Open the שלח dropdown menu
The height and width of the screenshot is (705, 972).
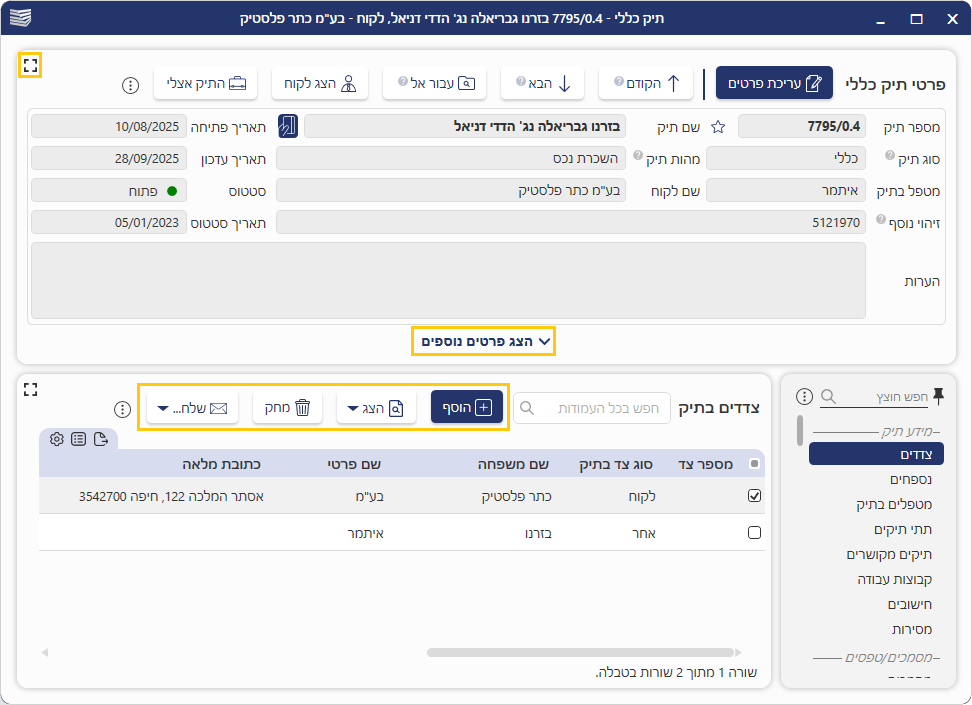tap(193, 408)
